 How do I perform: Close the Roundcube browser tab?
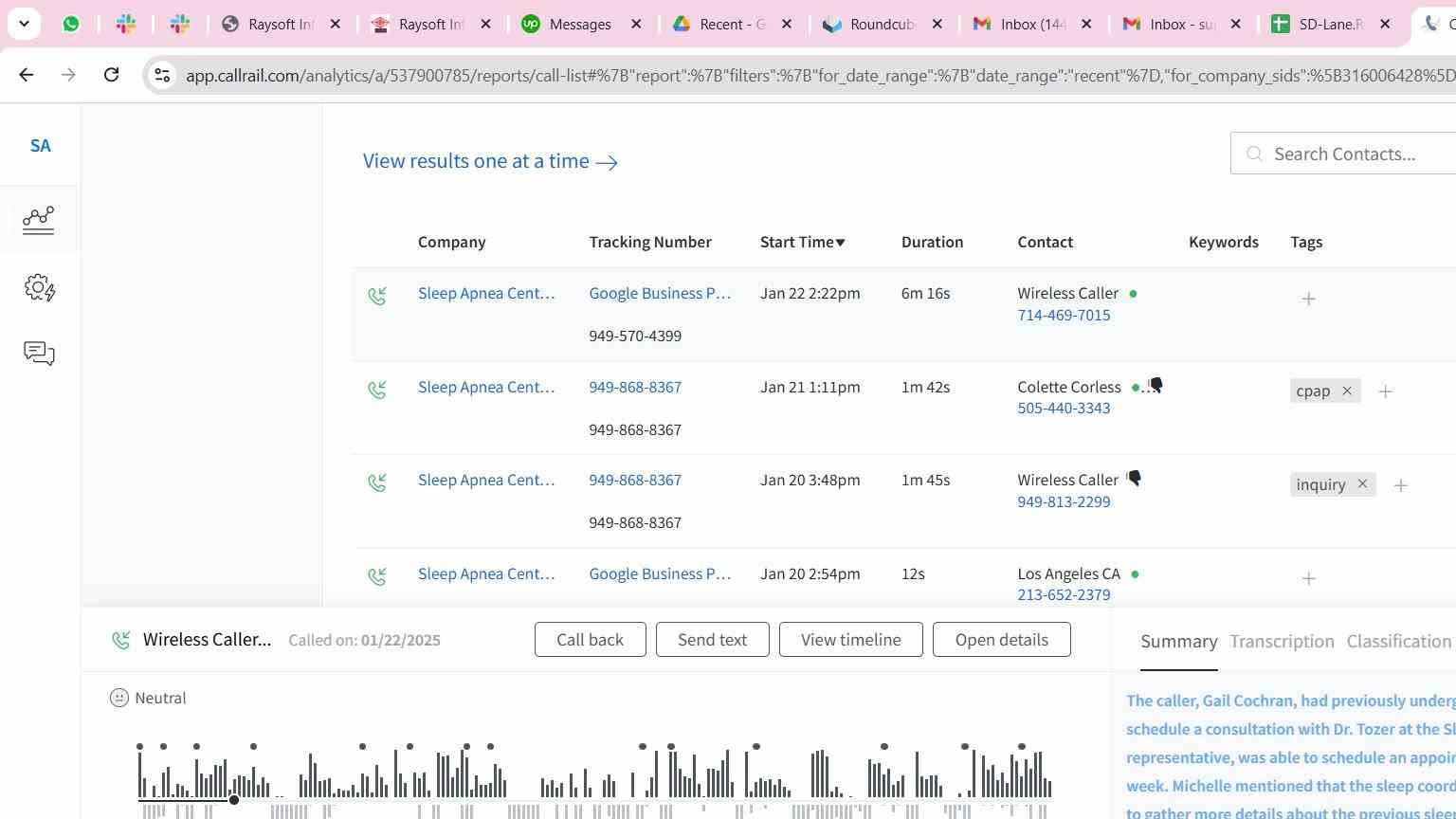[937, 24]
